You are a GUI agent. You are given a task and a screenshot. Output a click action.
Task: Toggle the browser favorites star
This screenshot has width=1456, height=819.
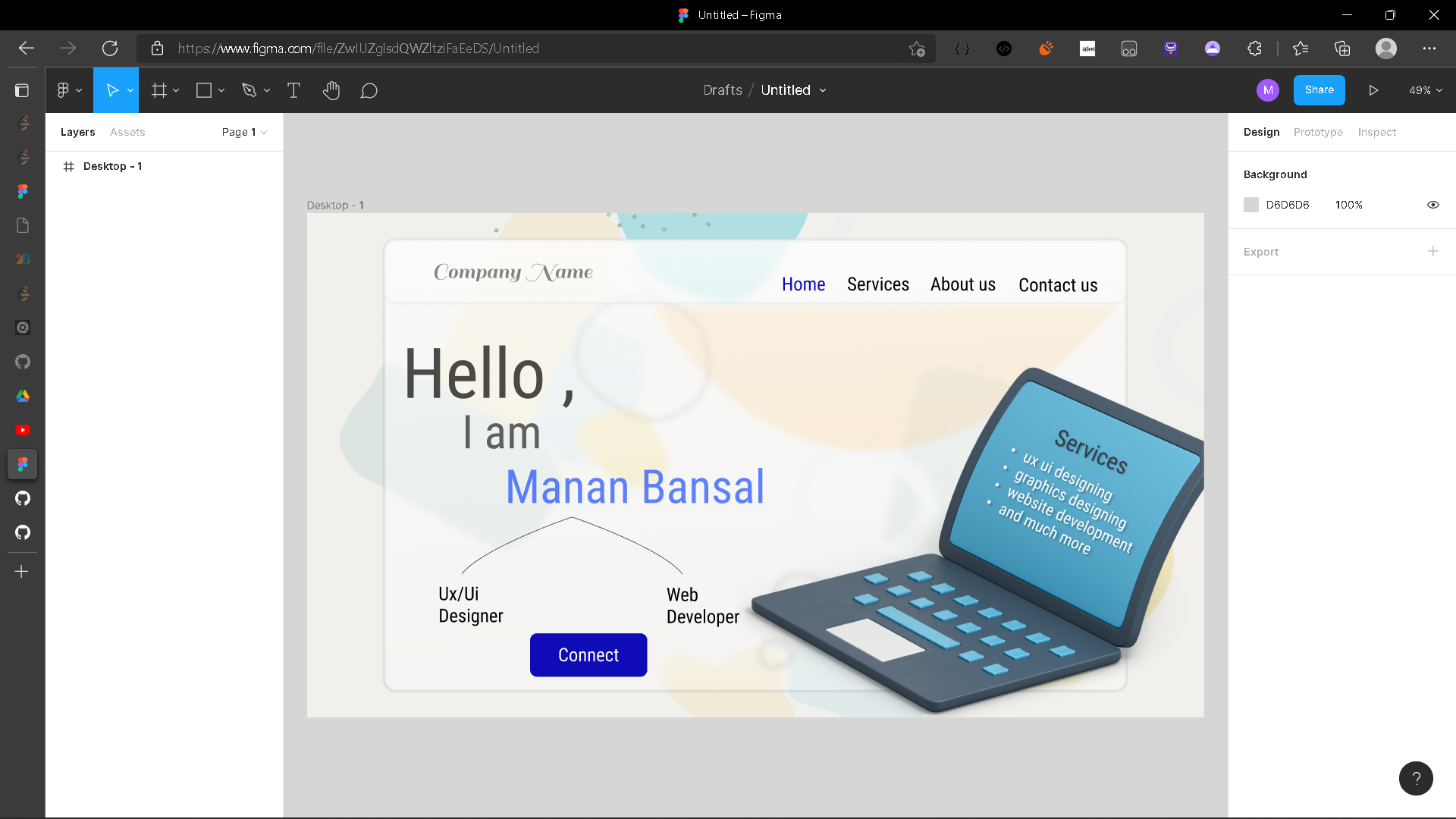click(x=917, y=49)
